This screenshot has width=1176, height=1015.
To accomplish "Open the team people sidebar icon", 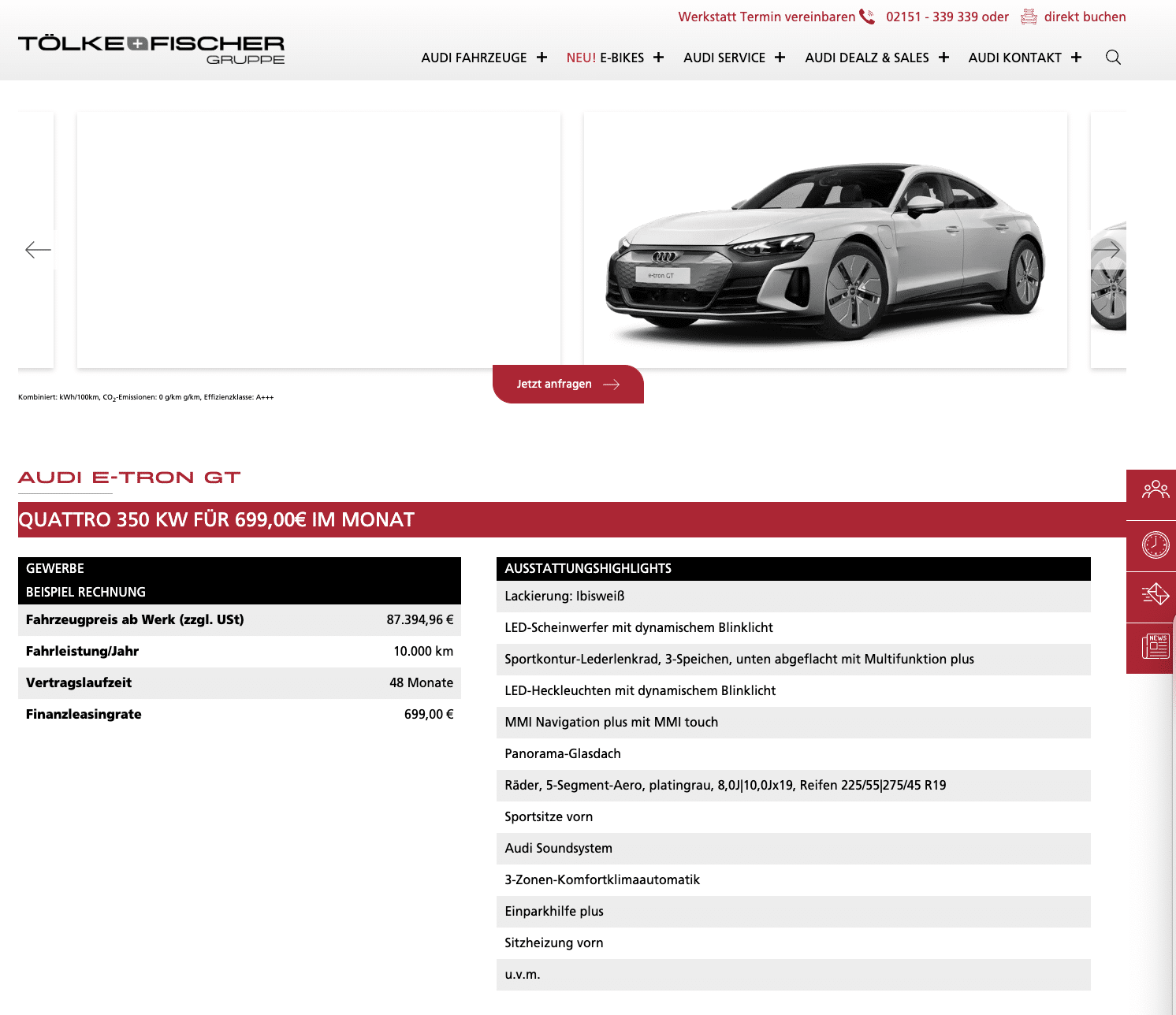I will point(1156,490).
